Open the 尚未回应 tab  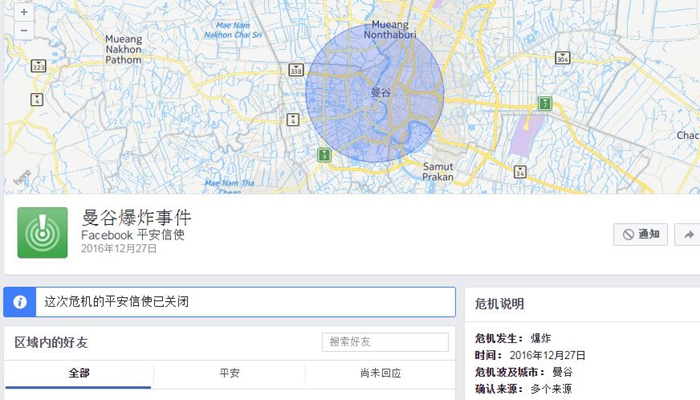point(380,373)
